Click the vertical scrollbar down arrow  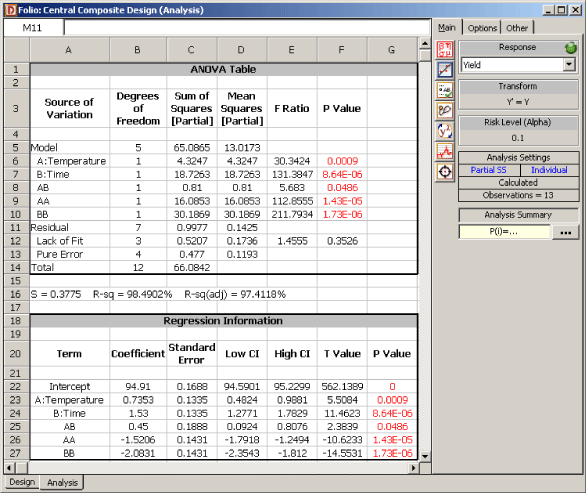click(x=425, y=456)
